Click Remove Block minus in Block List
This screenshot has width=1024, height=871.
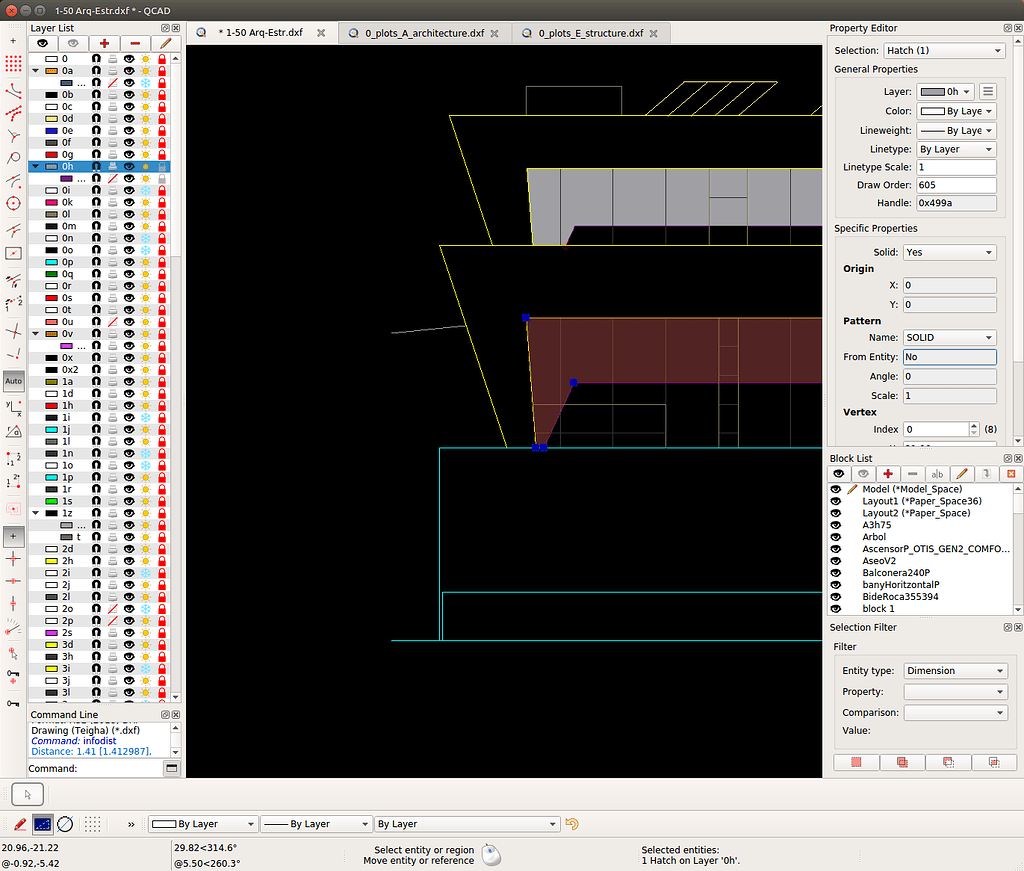click(912, 473)
